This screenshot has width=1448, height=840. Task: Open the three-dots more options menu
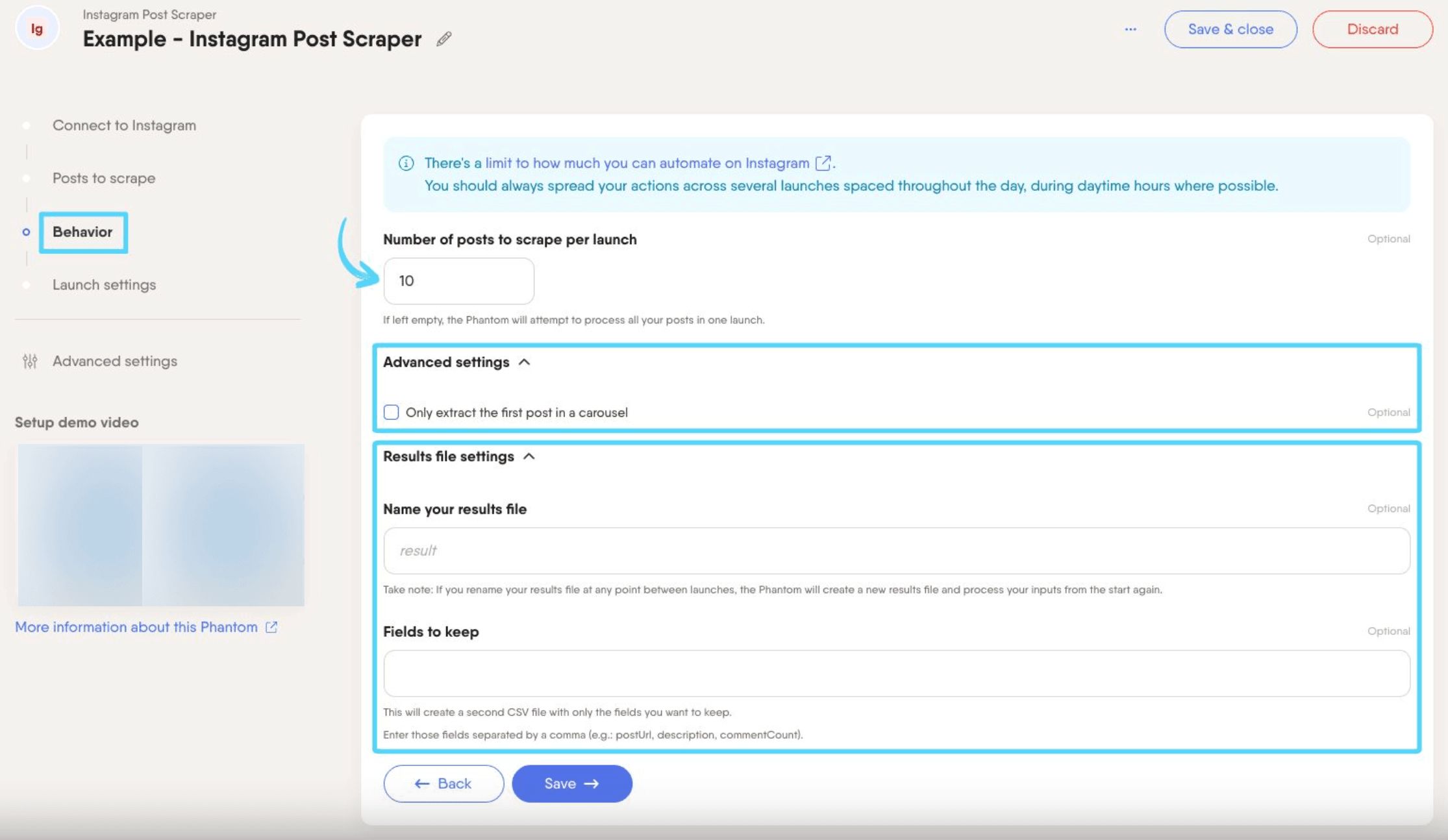coord(1130,29)
